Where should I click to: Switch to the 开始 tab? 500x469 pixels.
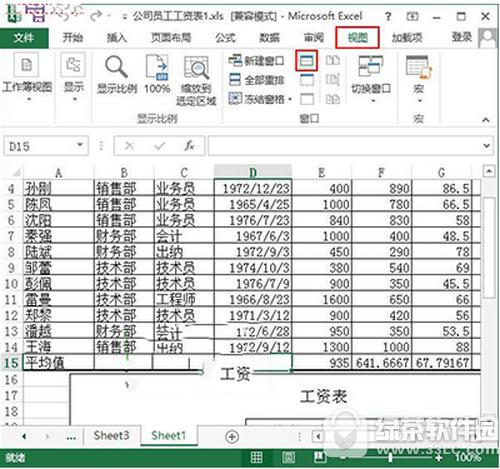click(x=72, y=38)
